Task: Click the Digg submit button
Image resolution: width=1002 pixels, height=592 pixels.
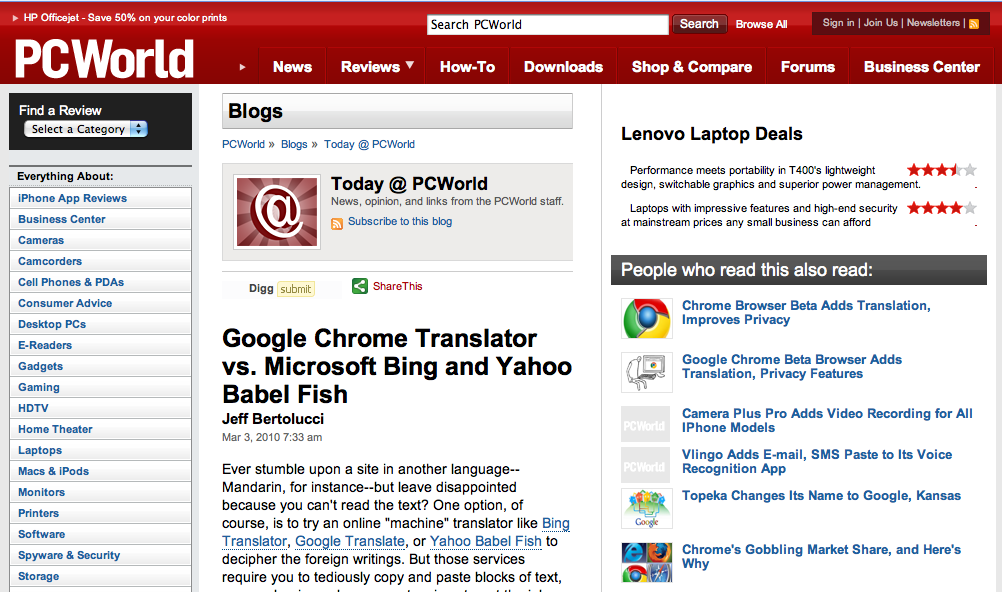Action: click(295, 289)
